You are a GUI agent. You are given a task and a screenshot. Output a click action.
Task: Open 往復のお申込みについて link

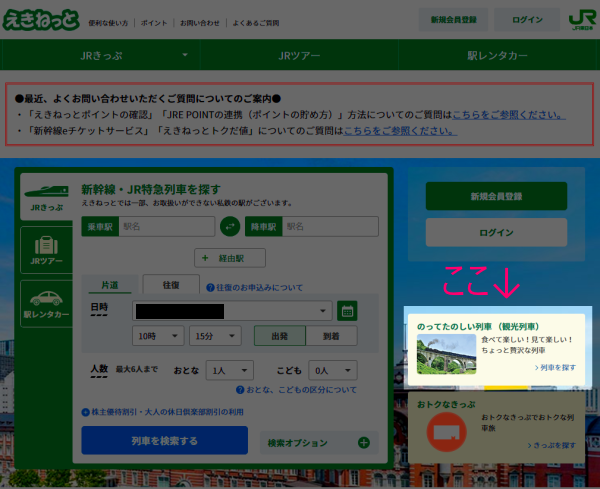pos(259,287)
